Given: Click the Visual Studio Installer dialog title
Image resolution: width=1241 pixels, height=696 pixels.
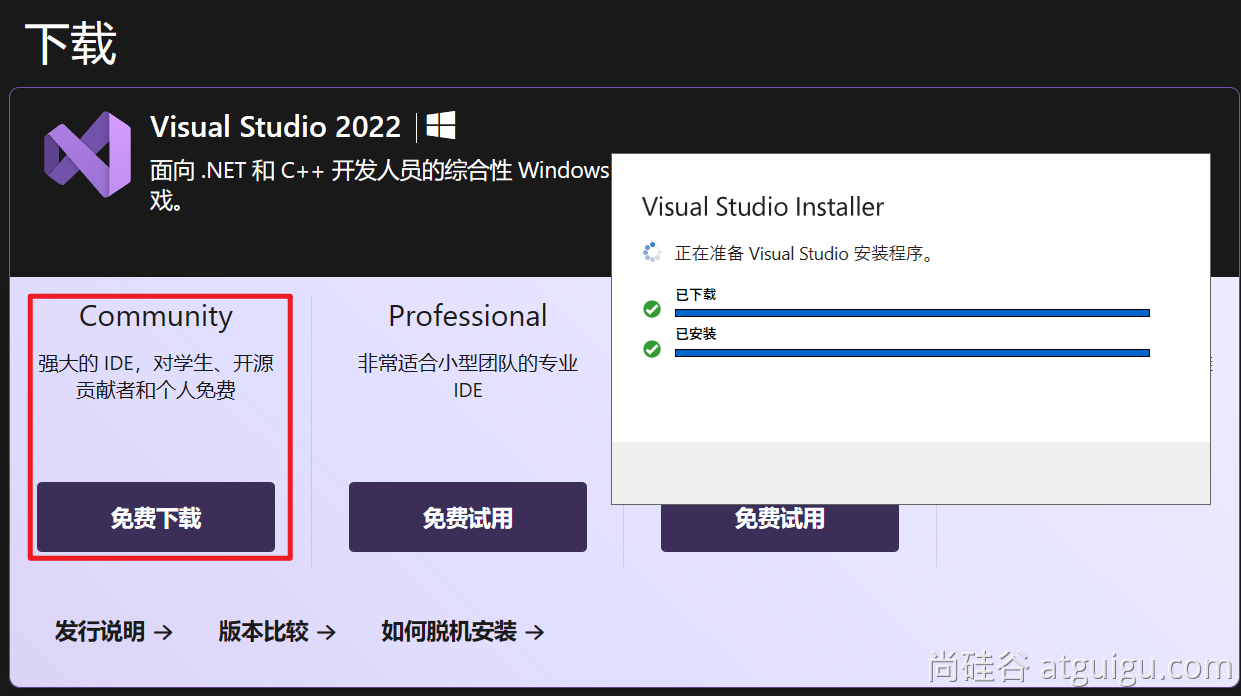Looking at the screenshot, I should 763,207.
